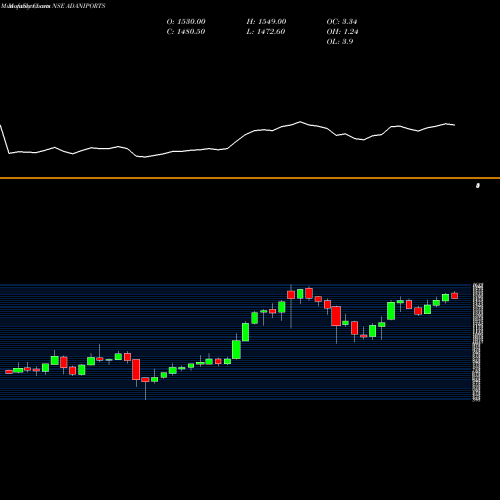This screenshot has width=500, height=500.
Task: Click the OC: 3.34 value
Action: (342, 22)
